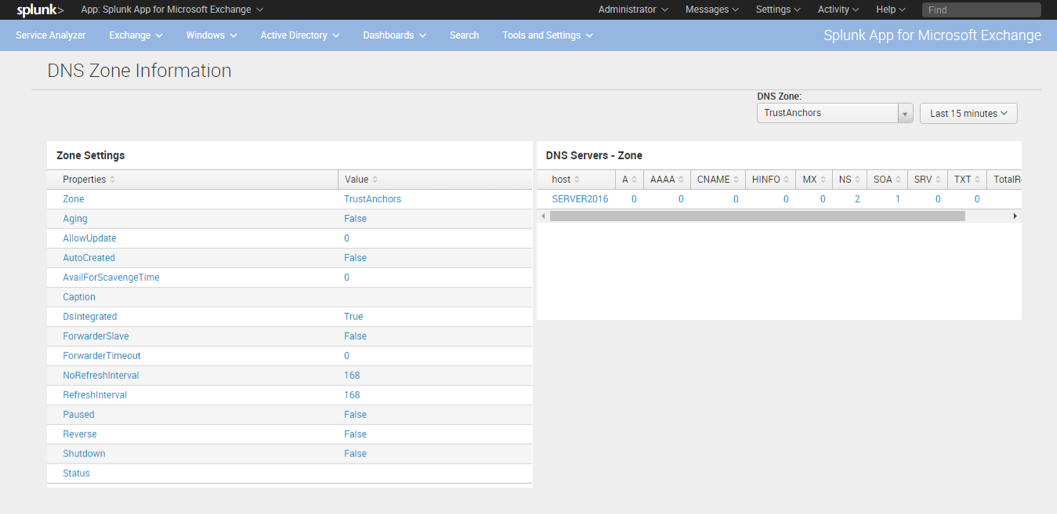Sort by CNAME column
The image size is (1057, 514).
pyautogui.click(x=717, y=179)
